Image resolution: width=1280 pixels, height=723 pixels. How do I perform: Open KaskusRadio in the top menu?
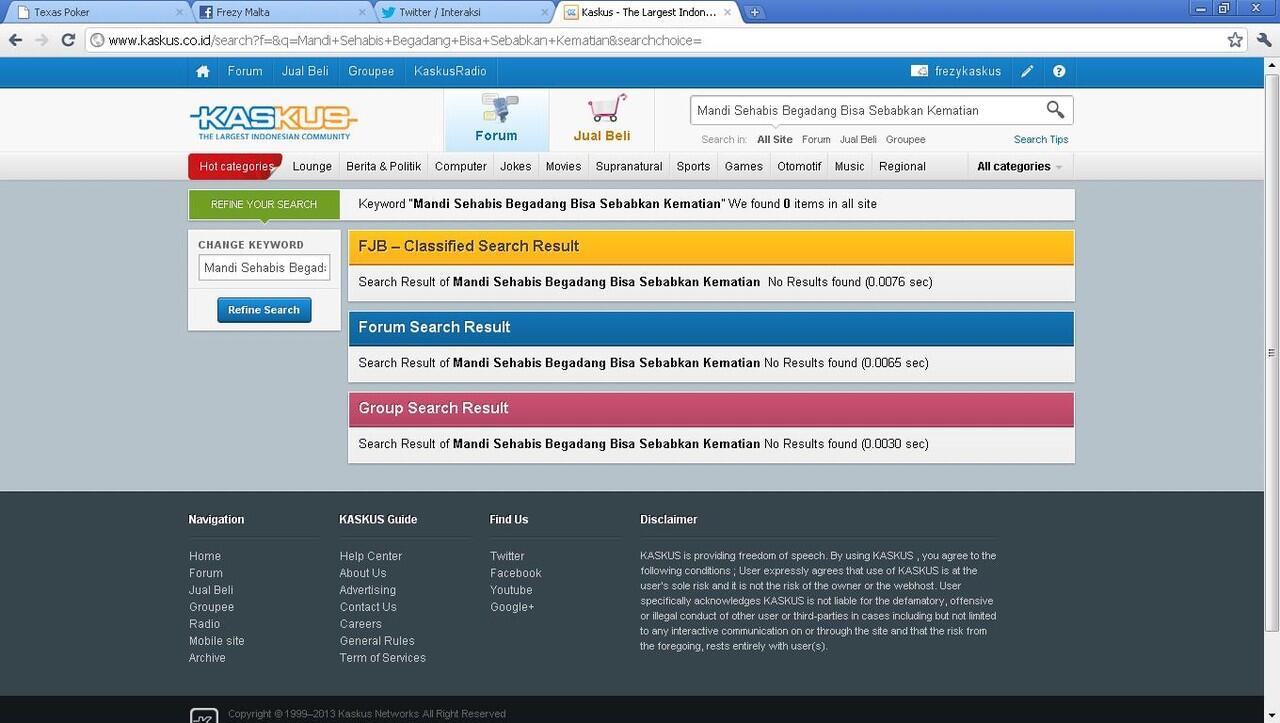tap(450, 72)
